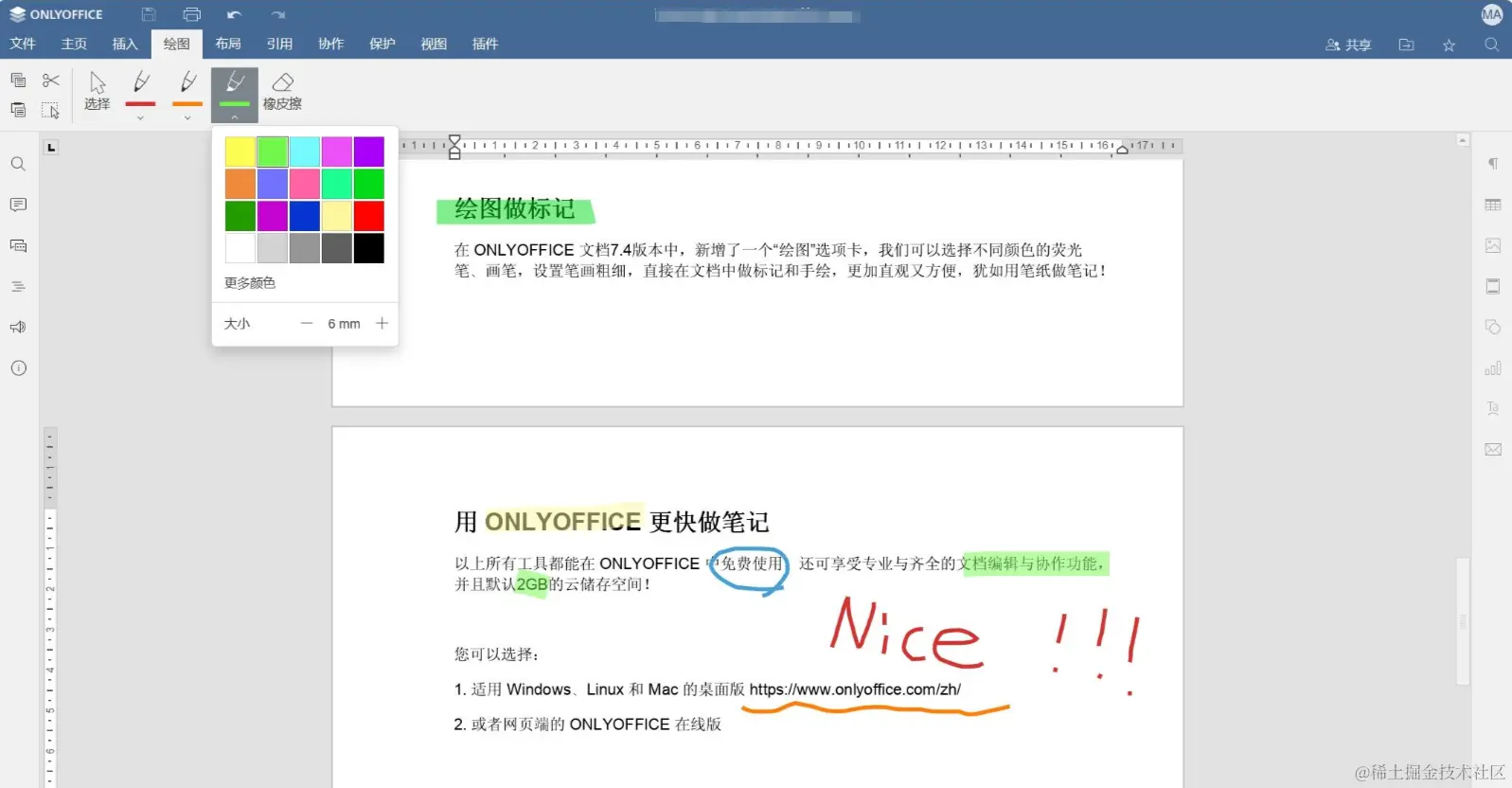
Task: Select the orange pen tool
Action: (x=187, y=87)
